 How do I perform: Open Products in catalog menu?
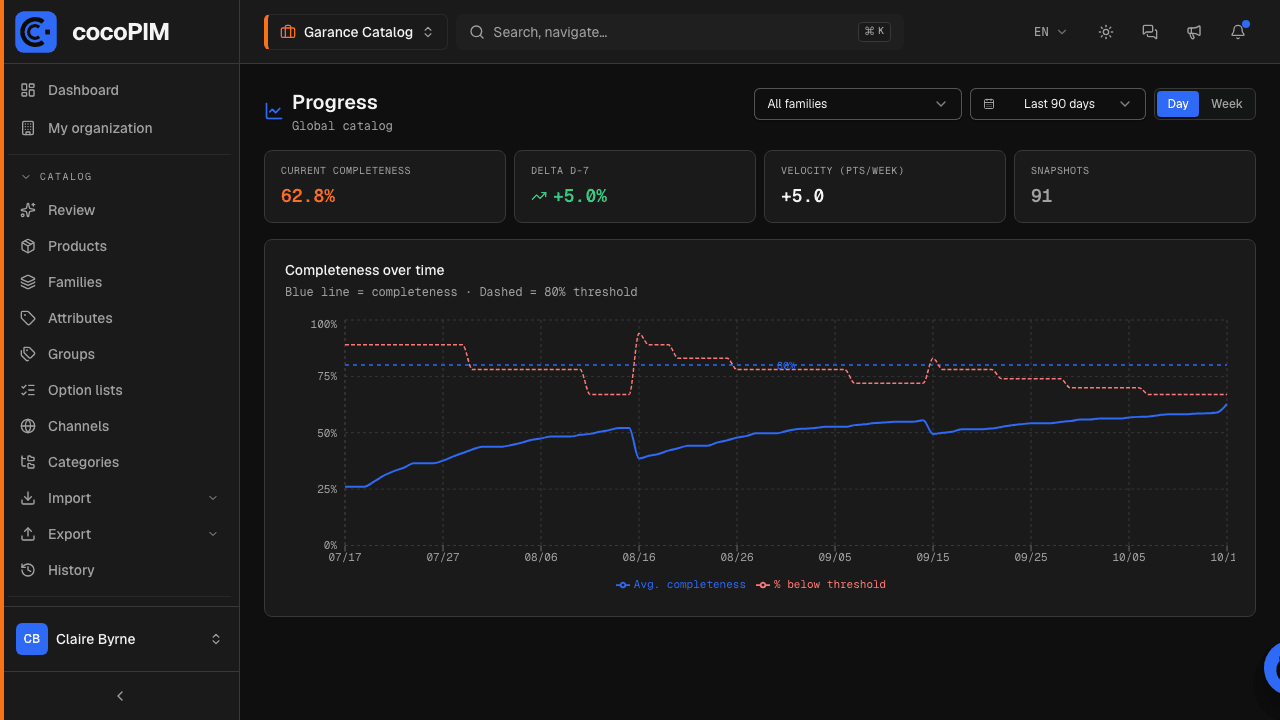[x=120, y=246]
